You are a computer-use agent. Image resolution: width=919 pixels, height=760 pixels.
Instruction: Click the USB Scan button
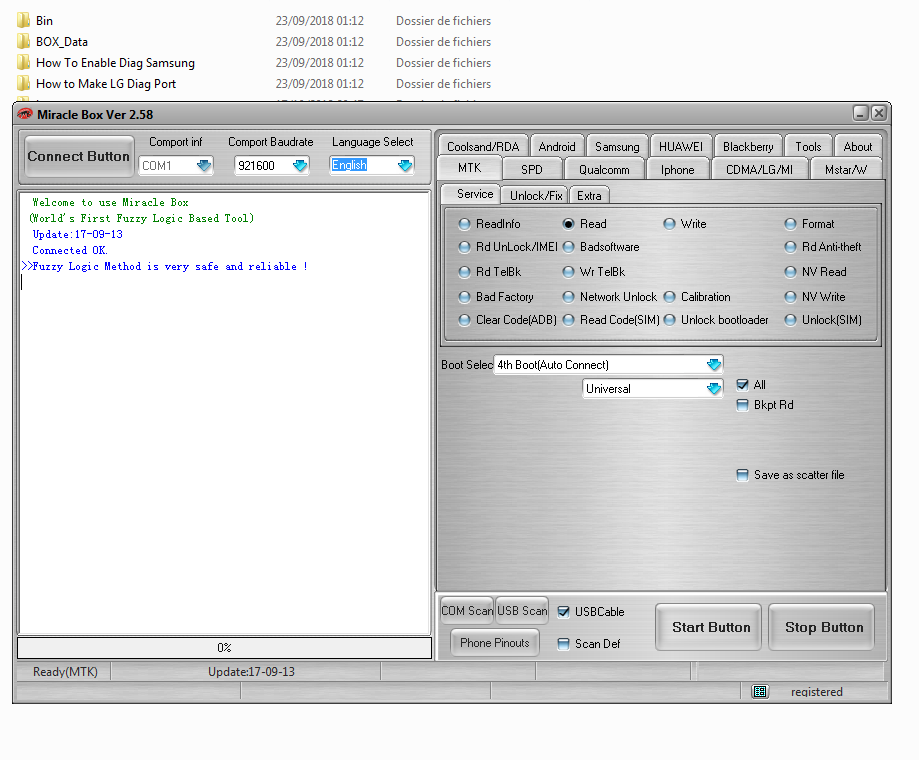[522, 611]
